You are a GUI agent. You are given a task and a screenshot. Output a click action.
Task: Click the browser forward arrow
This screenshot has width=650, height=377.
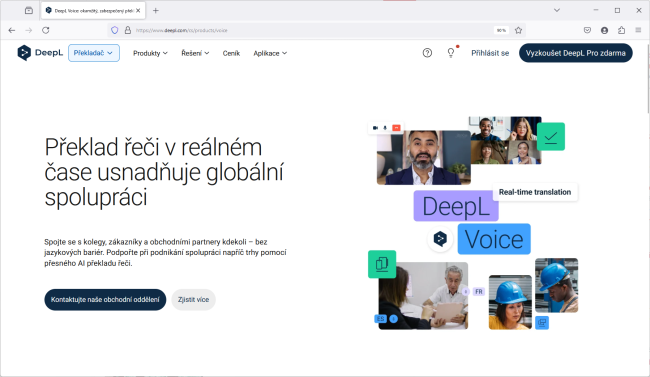click(29, 30)
